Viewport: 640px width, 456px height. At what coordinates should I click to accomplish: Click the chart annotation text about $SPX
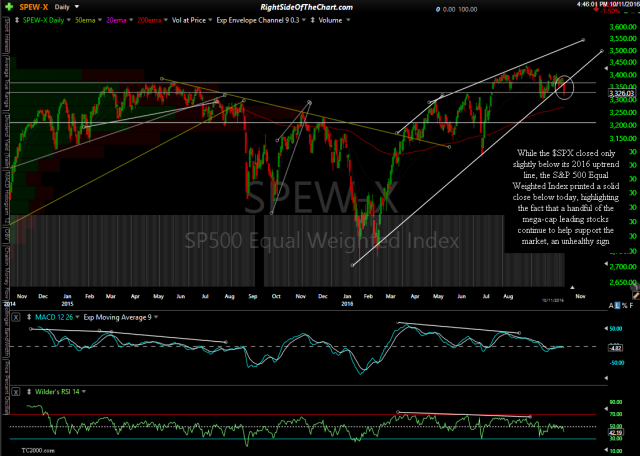click(x=566, y=197)
